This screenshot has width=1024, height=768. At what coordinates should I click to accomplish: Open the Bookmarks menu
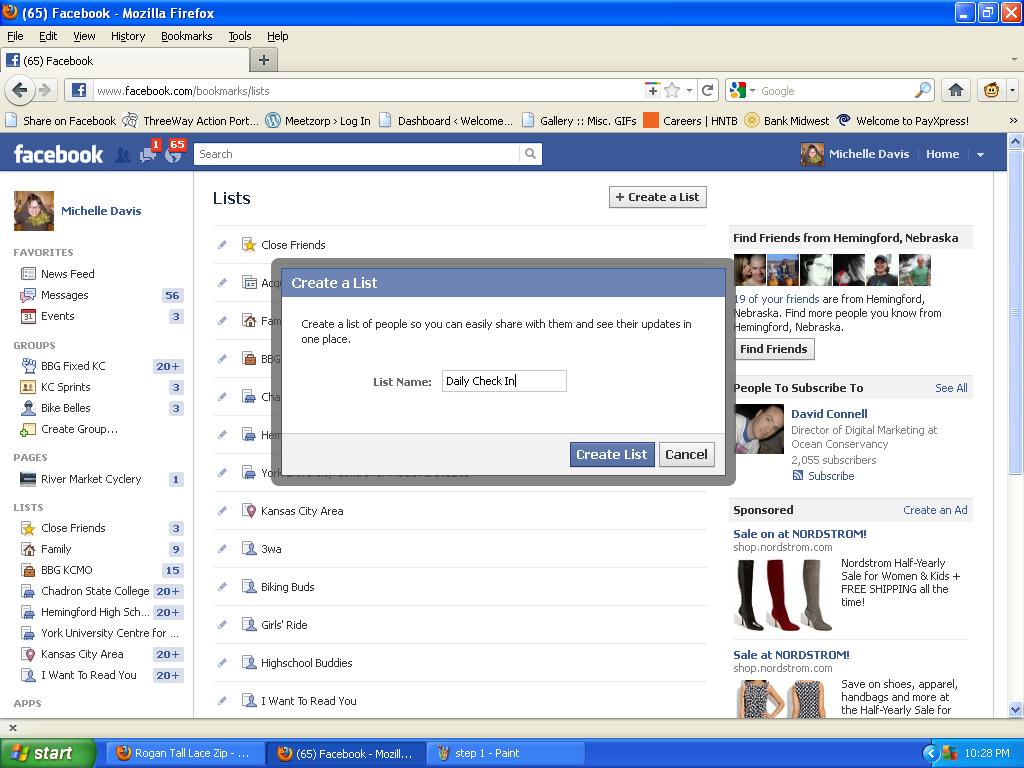(x=186, y=36)
